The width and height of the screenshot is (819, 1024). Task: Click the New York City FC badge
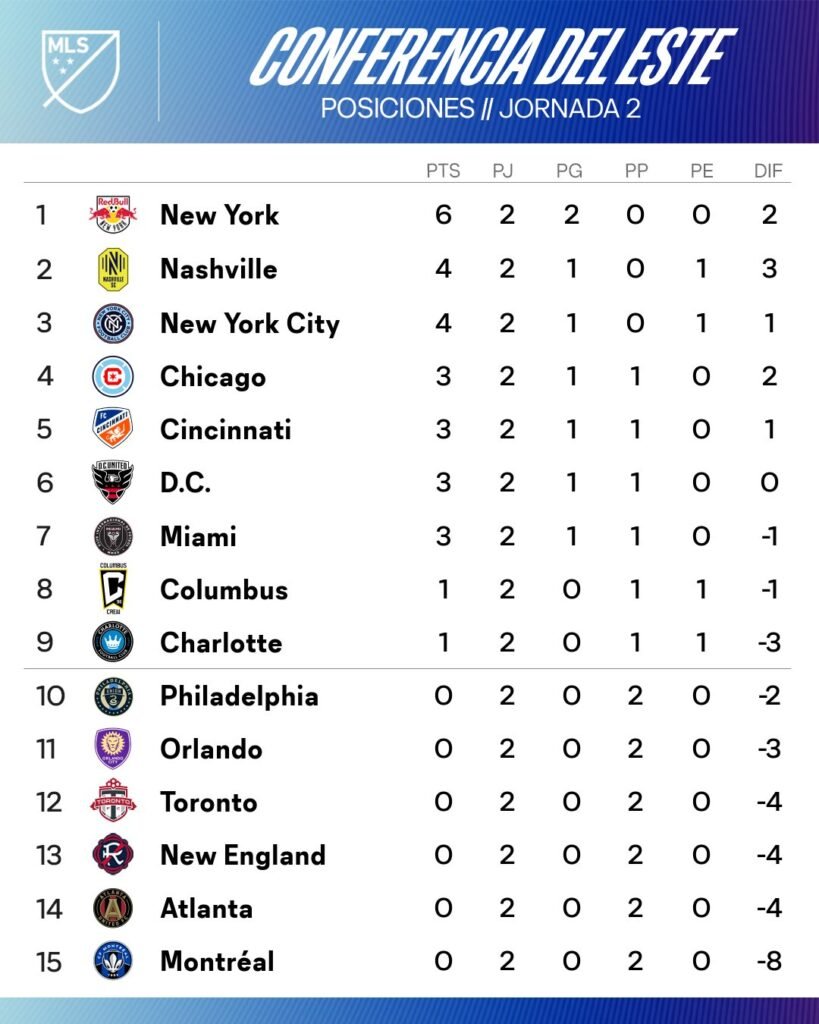pyautogui.click(x=113, y=322)
